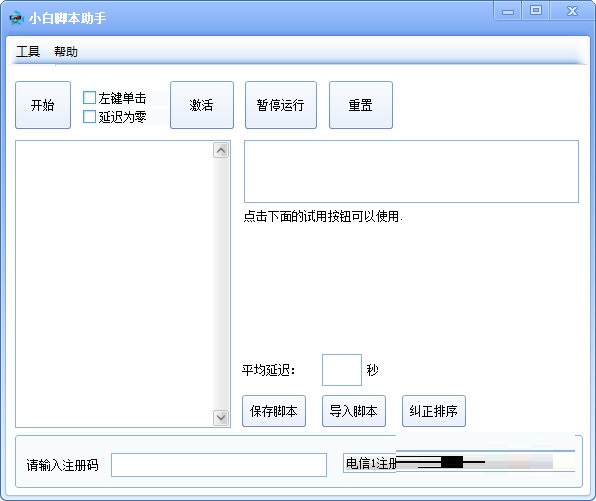Open the 工具 menu
Screen dimensions: 596x501
(x=28, y=51)
